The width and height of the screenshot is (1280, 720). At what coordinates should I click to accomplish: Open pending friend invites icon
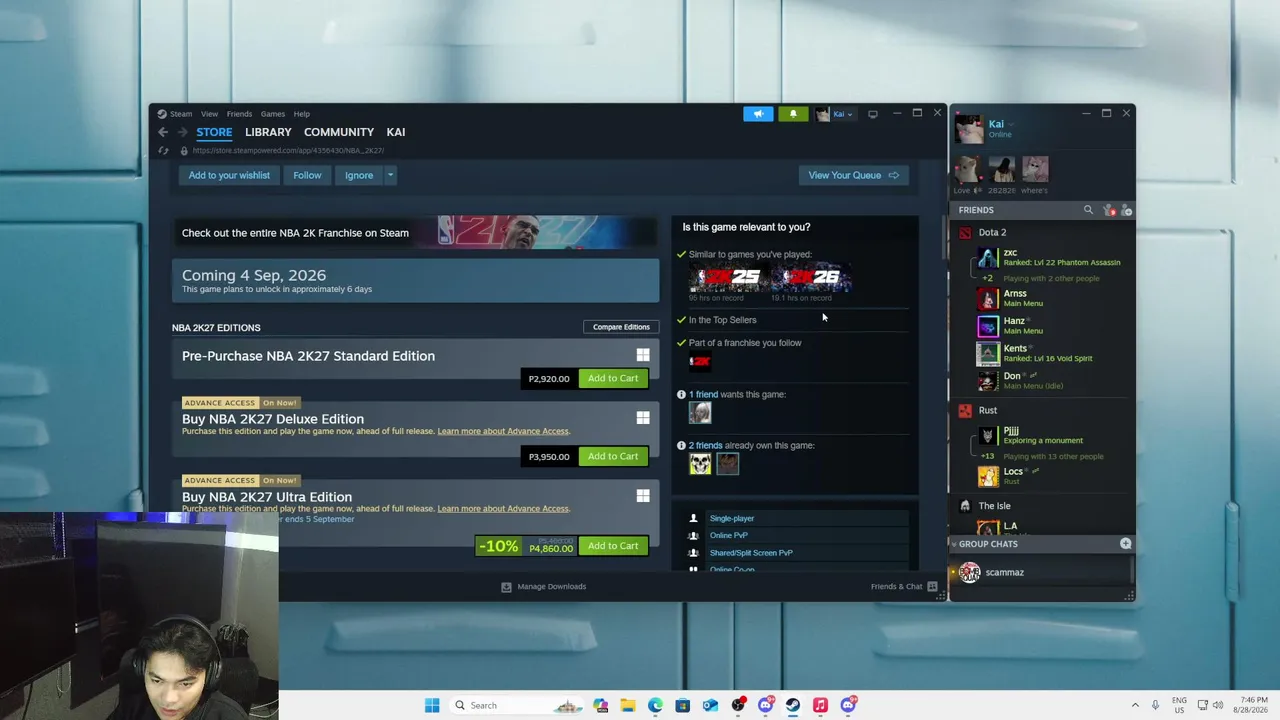click(x=1108, y=210)
